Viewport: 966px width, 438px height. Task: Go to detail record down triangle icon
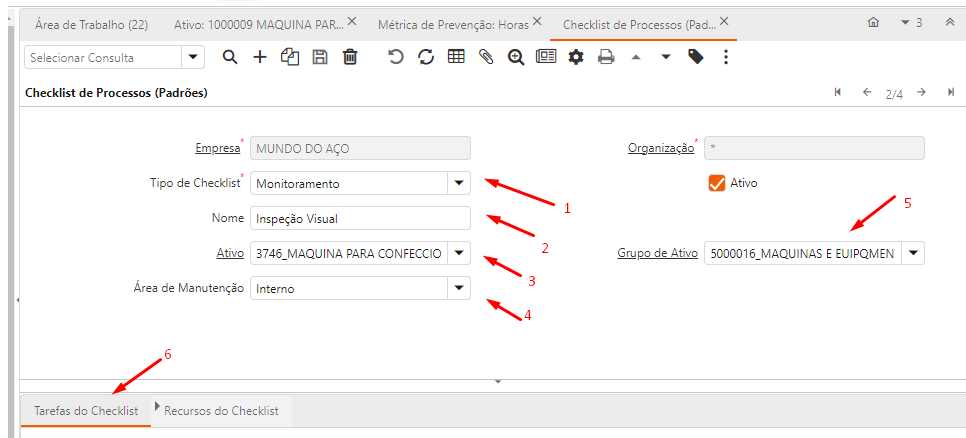click(x=666, y=58)
